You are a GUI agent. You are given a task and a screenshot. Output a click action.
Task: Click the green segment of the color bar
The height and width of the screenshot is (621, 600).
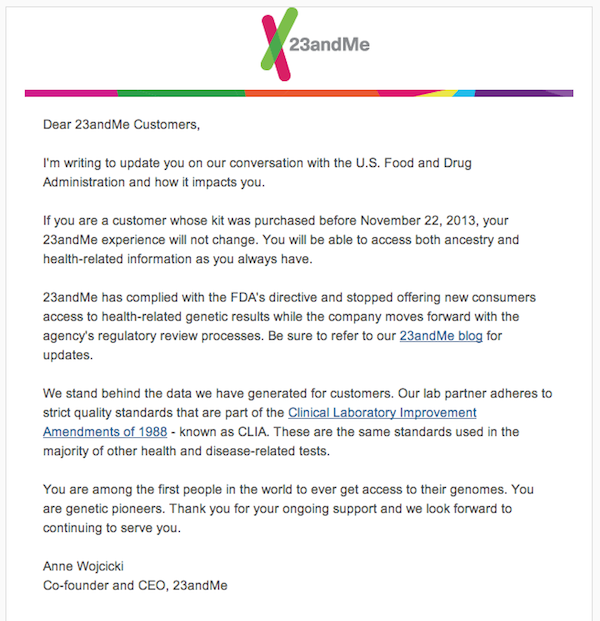pos(181,93)
